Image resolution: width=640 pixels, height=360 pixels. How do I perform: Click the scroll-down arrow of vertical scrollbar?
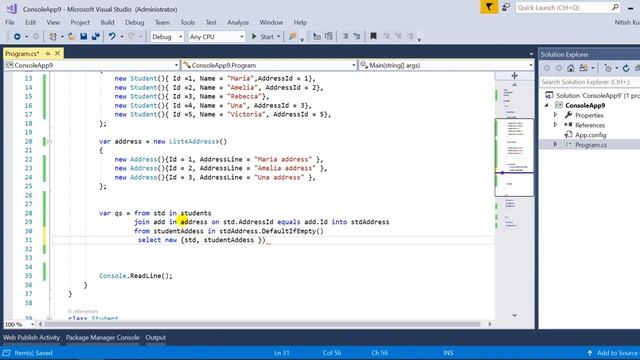[x=514, y=316]
